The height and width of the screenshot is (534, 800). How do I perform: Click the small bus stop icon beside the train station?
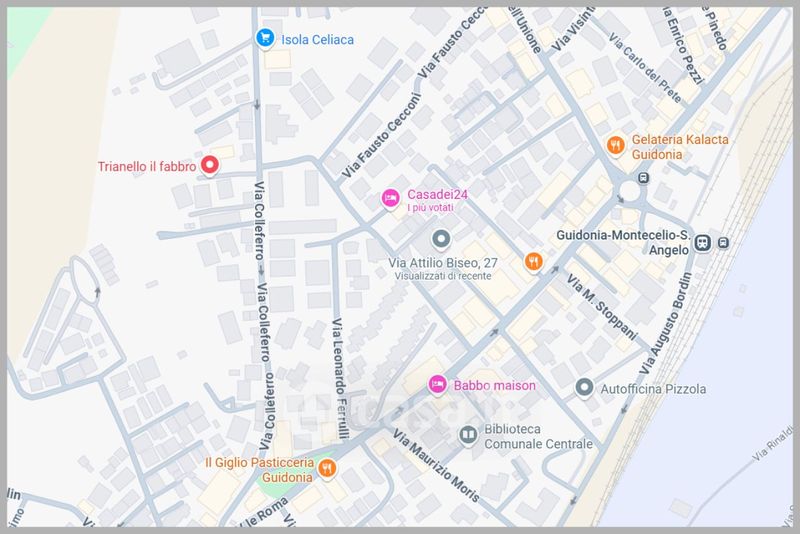723,243
